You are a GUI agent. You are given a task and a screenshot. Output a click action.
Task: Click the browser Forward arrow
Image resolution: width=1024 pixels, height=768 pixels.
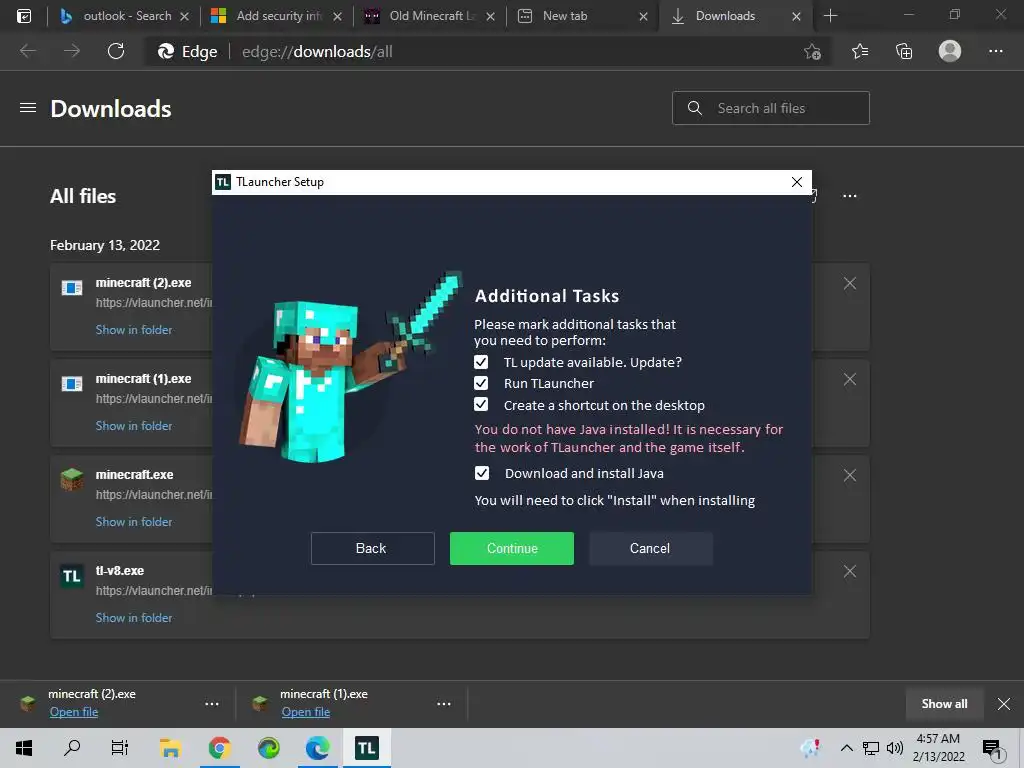[72, 51]
